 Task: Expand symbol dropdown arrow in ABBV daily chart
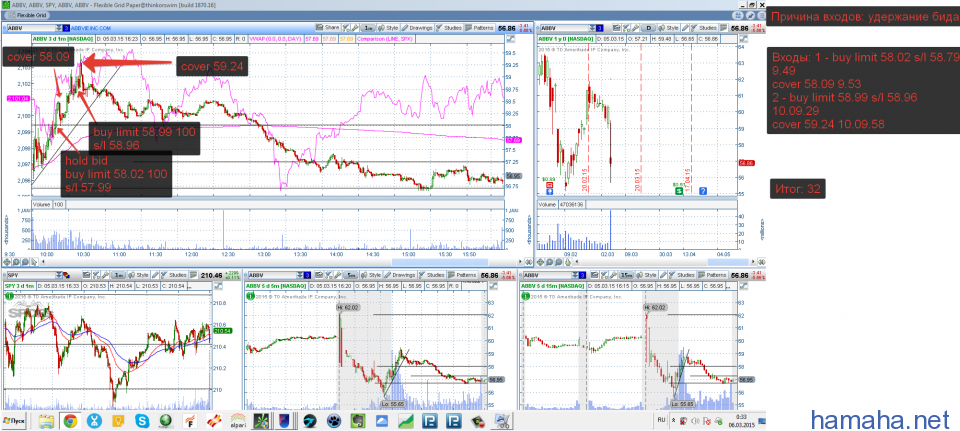click(x=593, y=28)
